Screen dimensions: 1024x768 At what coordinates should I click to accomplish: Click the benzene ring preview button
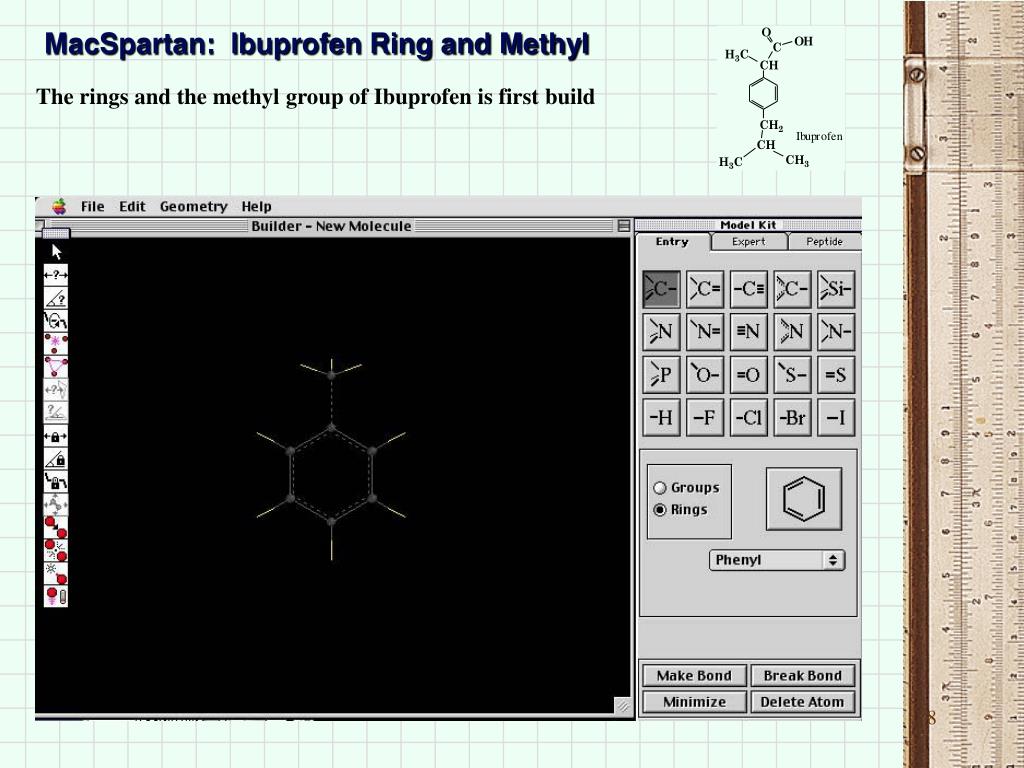[x=804, y=499]
